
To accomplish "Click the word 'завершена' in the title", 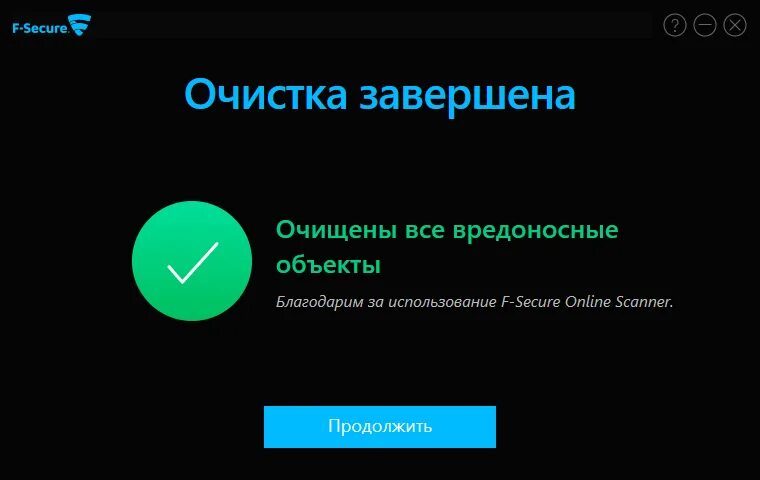I will point(467,96).
